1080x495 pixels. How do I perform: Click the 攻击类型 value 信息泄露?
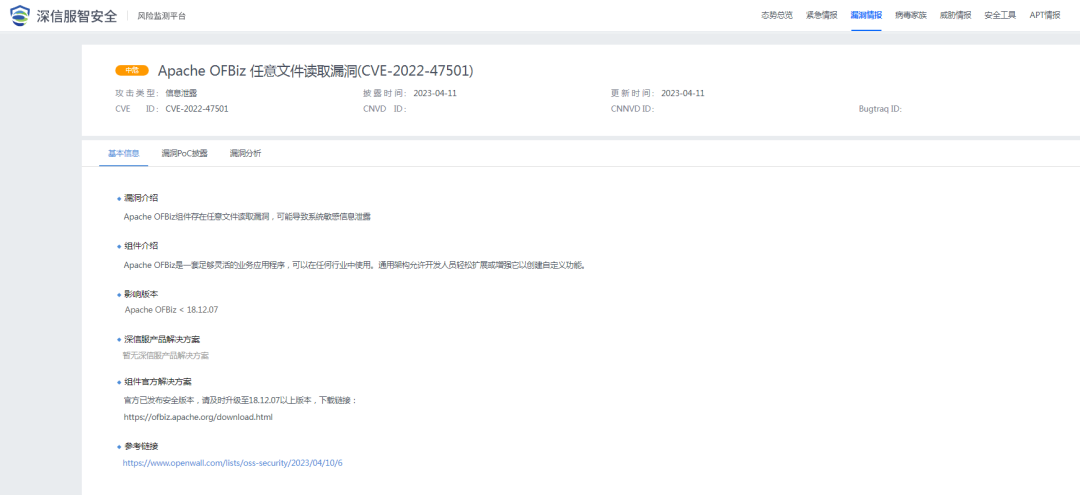[x=181, y=94]
